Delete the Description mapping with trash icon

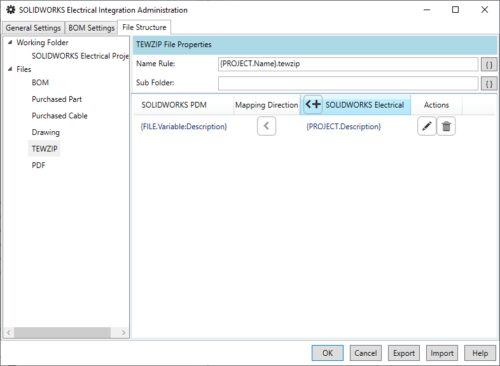tap(446, 126)
